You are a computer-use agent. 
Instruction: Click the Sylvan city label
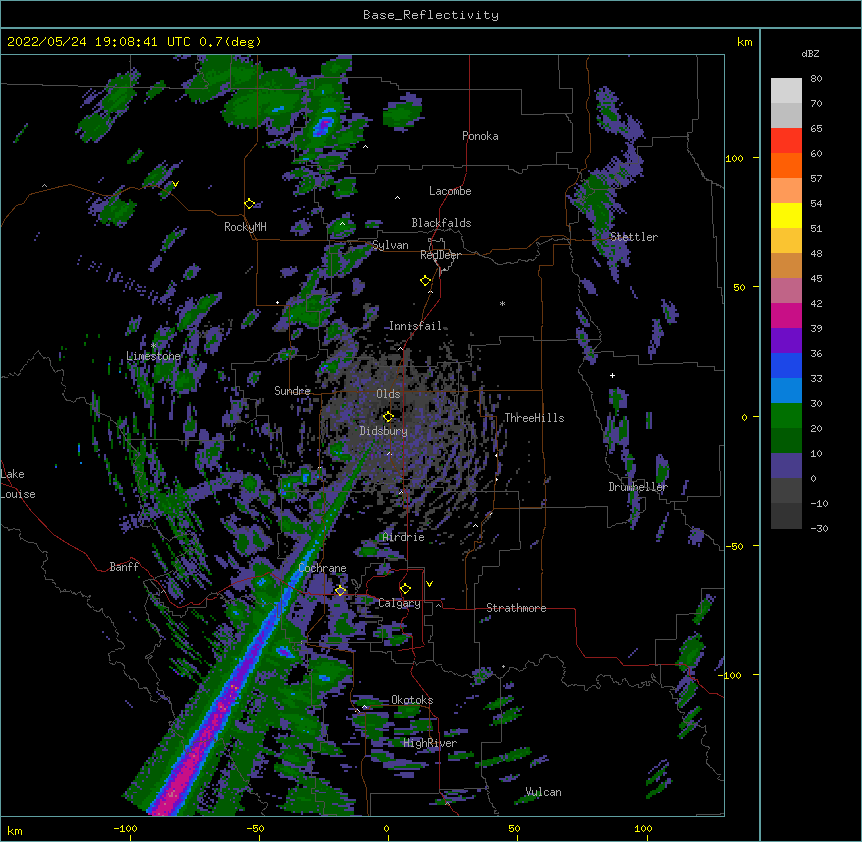(x=390, y=245)
